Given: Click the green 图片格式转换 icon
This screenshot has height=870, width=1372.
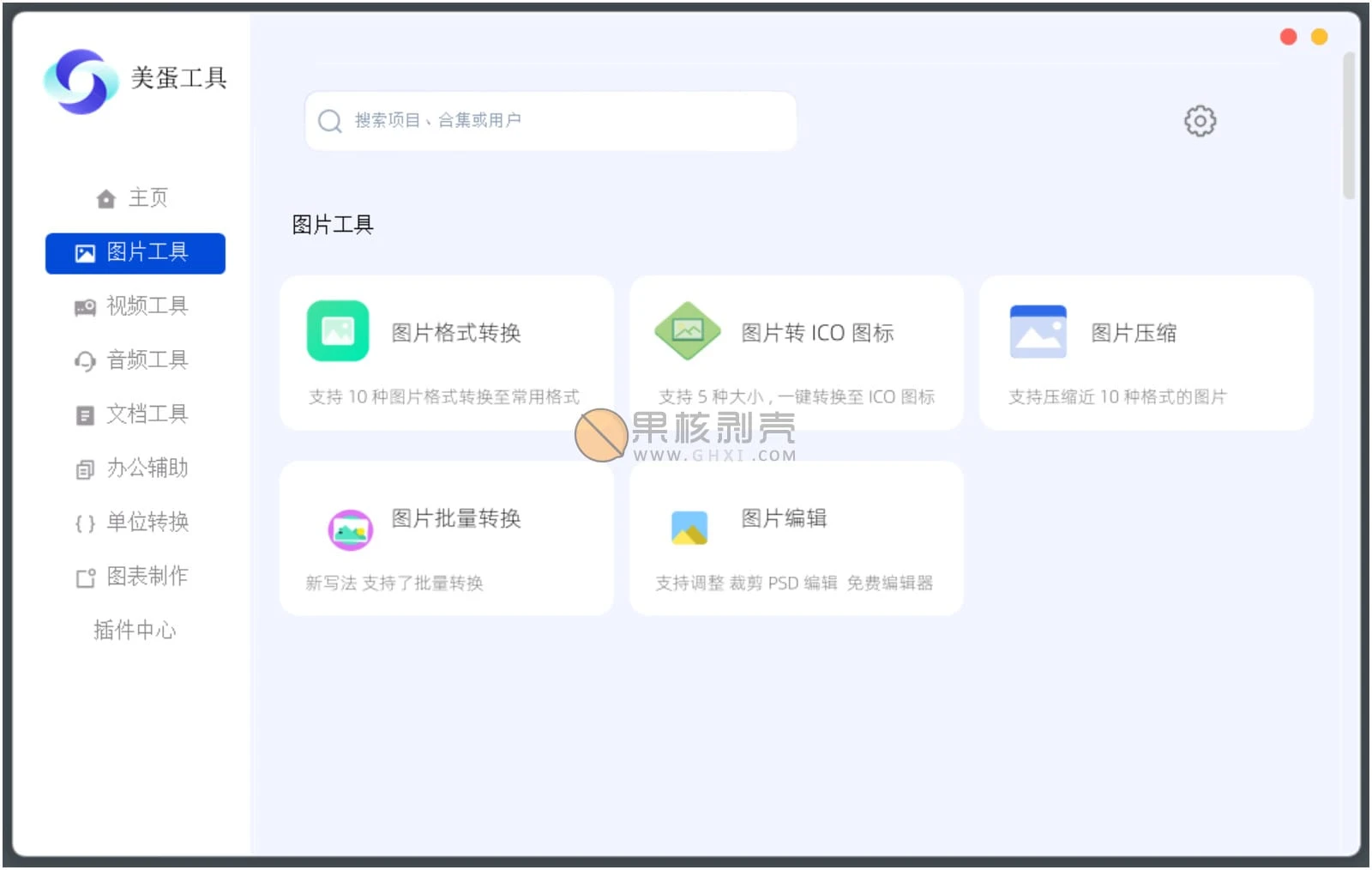Looking at the screenshot, I should [338, 331].
